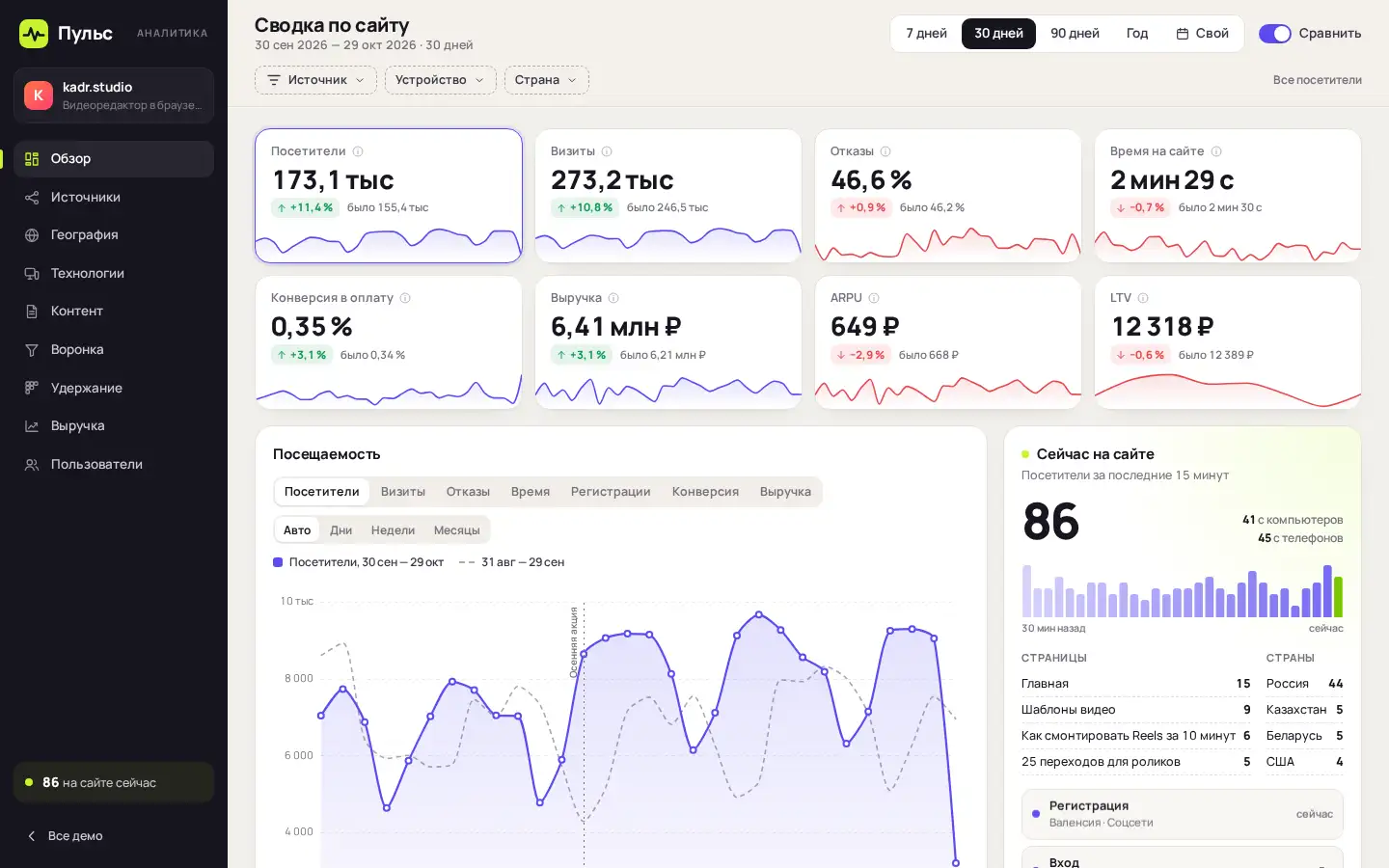Click the green сейчас bar in realtime chart
The height and width of the screenshot is (868, 1389).
[x=1338, y=597]
